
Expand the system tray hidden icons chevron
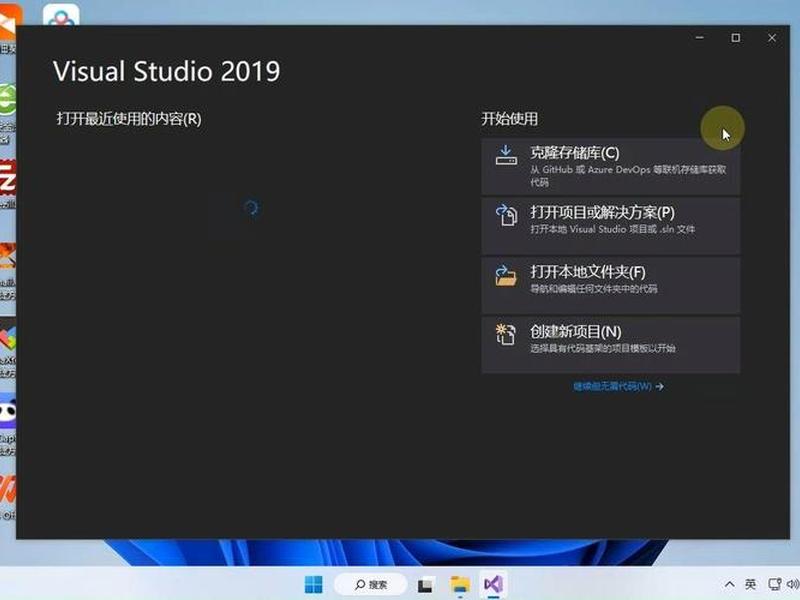click(x=730, y=584)
